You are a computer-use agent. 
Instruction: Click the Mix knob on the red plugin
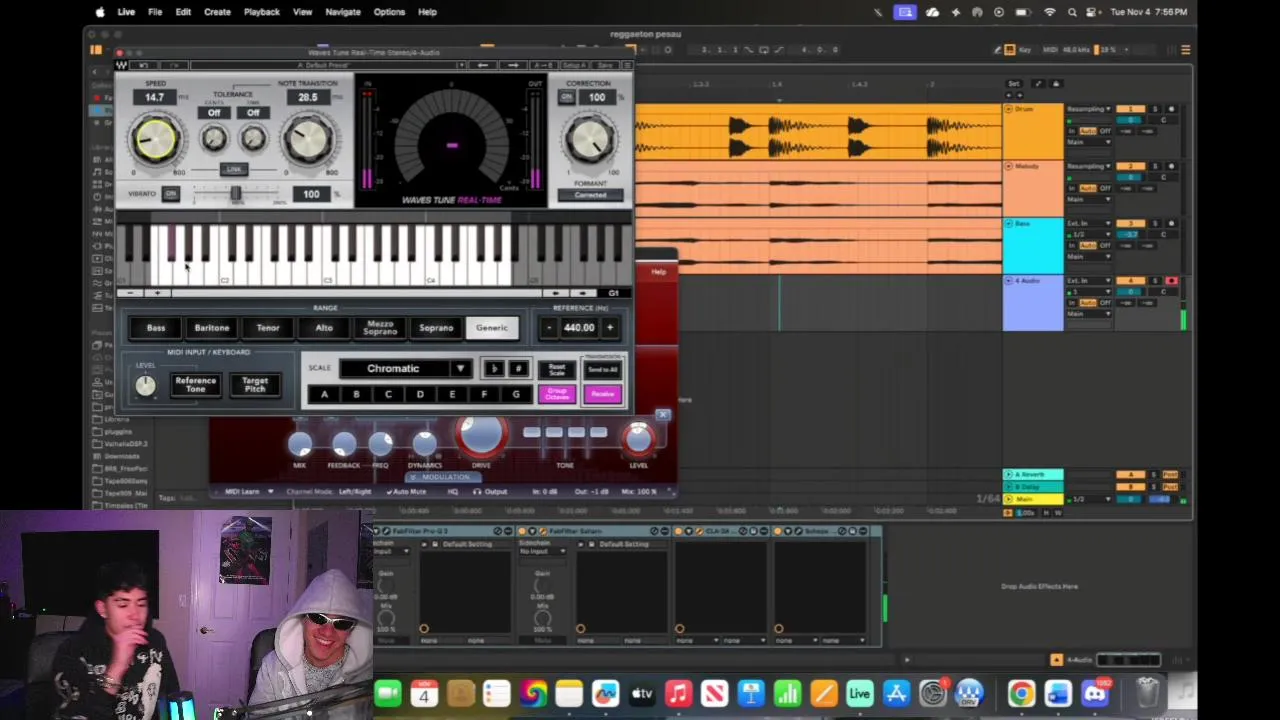click(300, 445)
